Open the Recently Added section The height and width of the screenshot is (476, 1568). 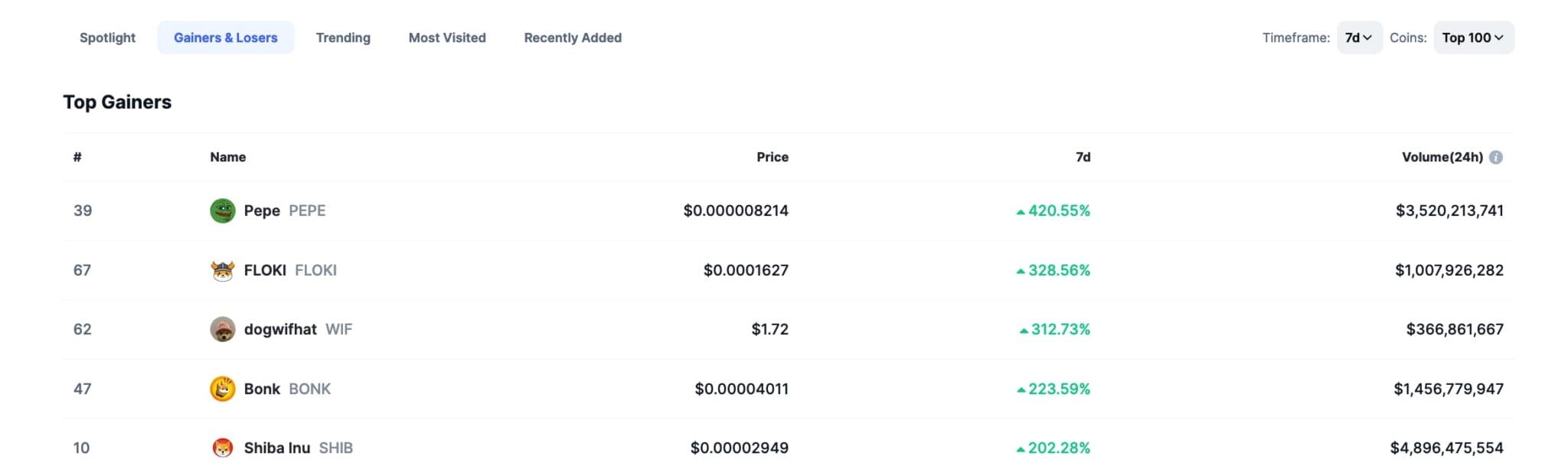pyautogui.click(x=572, y=37)
